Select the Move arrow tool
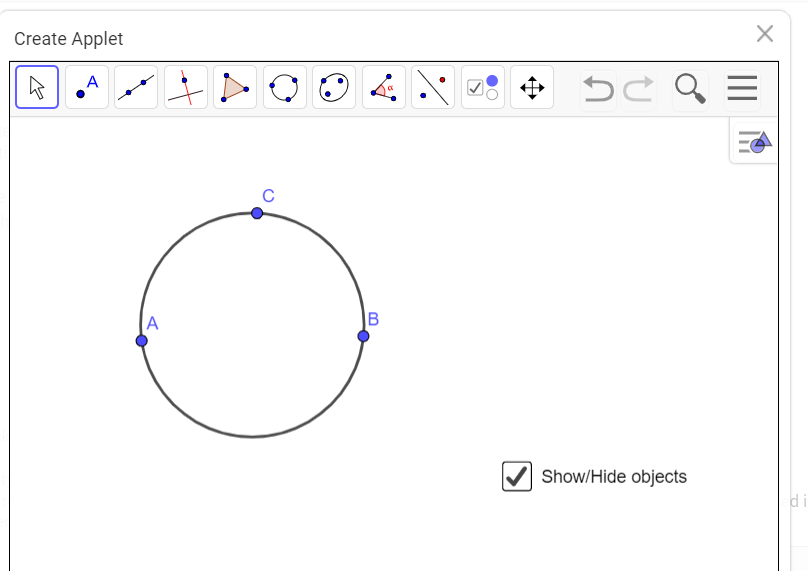Image resolution: width=808 pixels, height=571 pixels. (x=37, y=87)
